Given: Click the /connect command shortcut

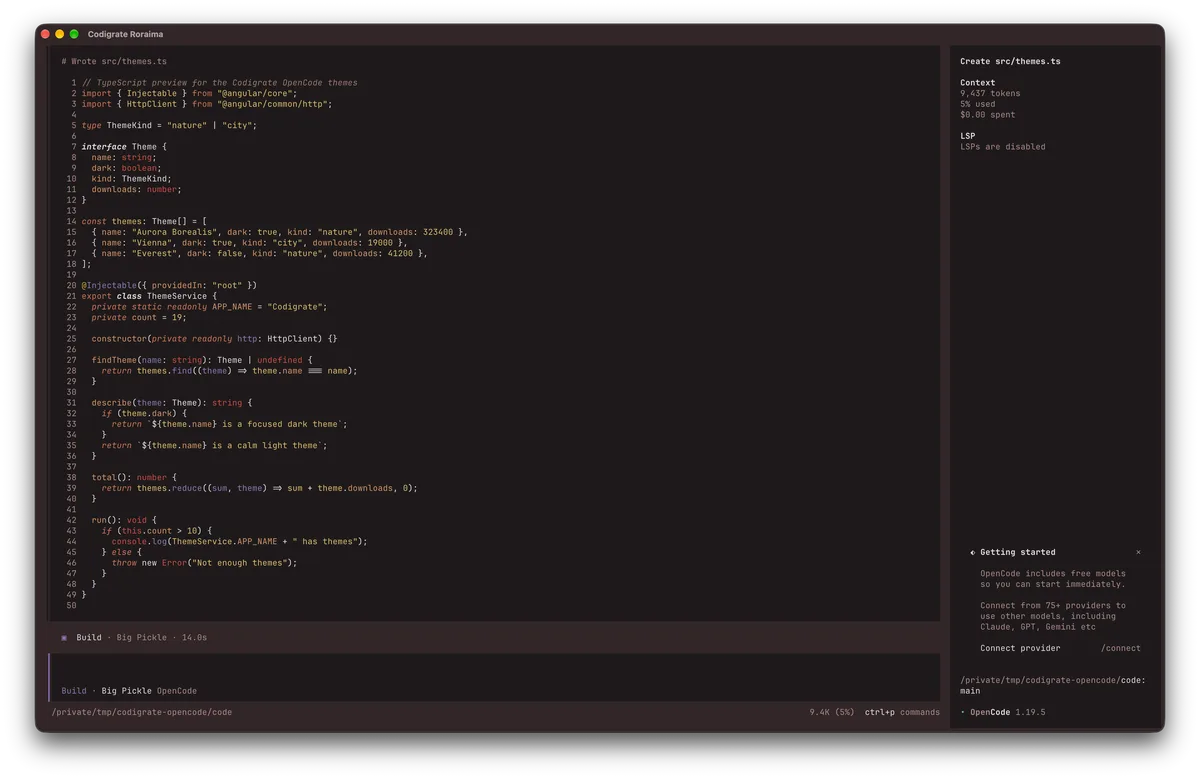Looking at the screenshot, I should 1121,648.
